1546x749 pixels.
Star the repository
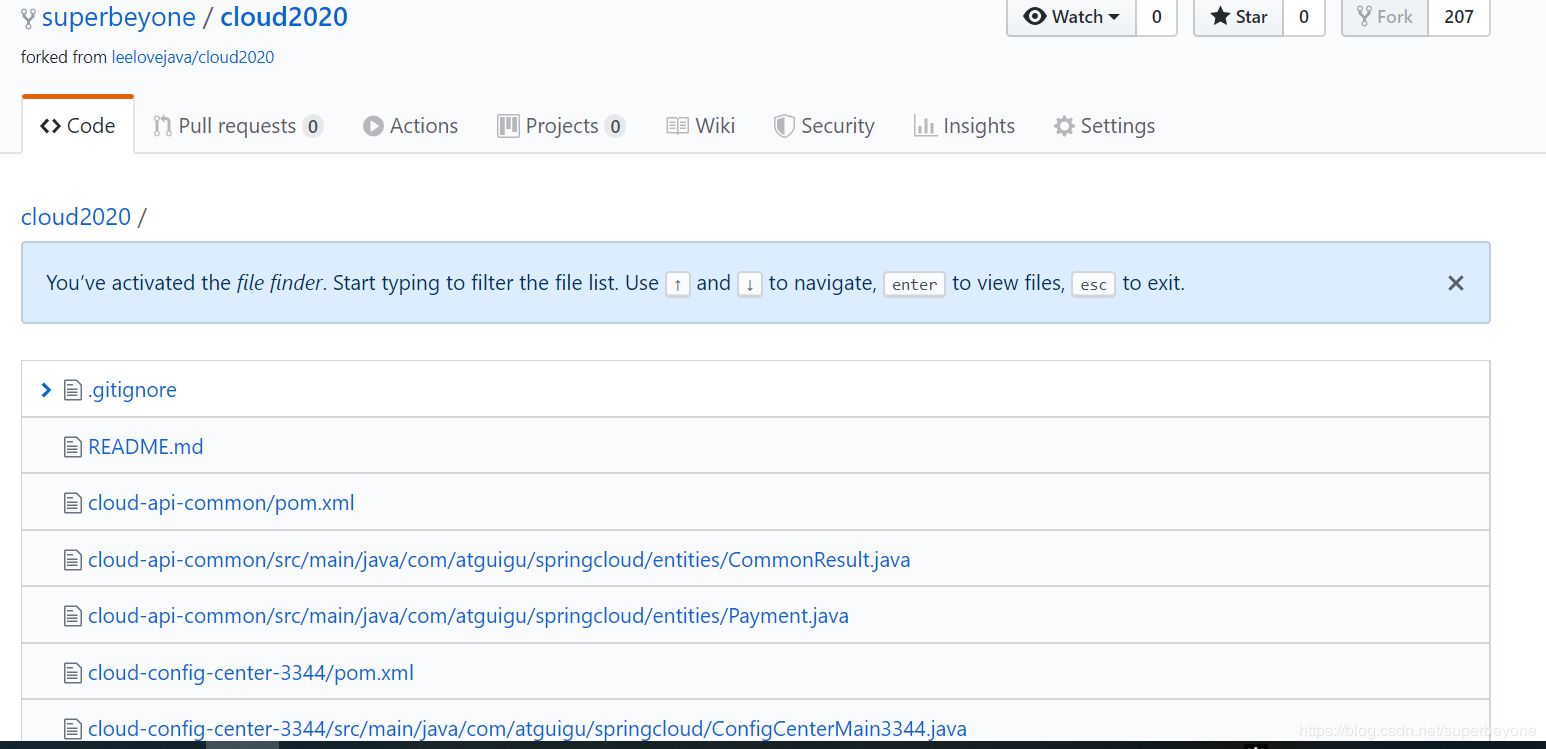click(1238, 17)
